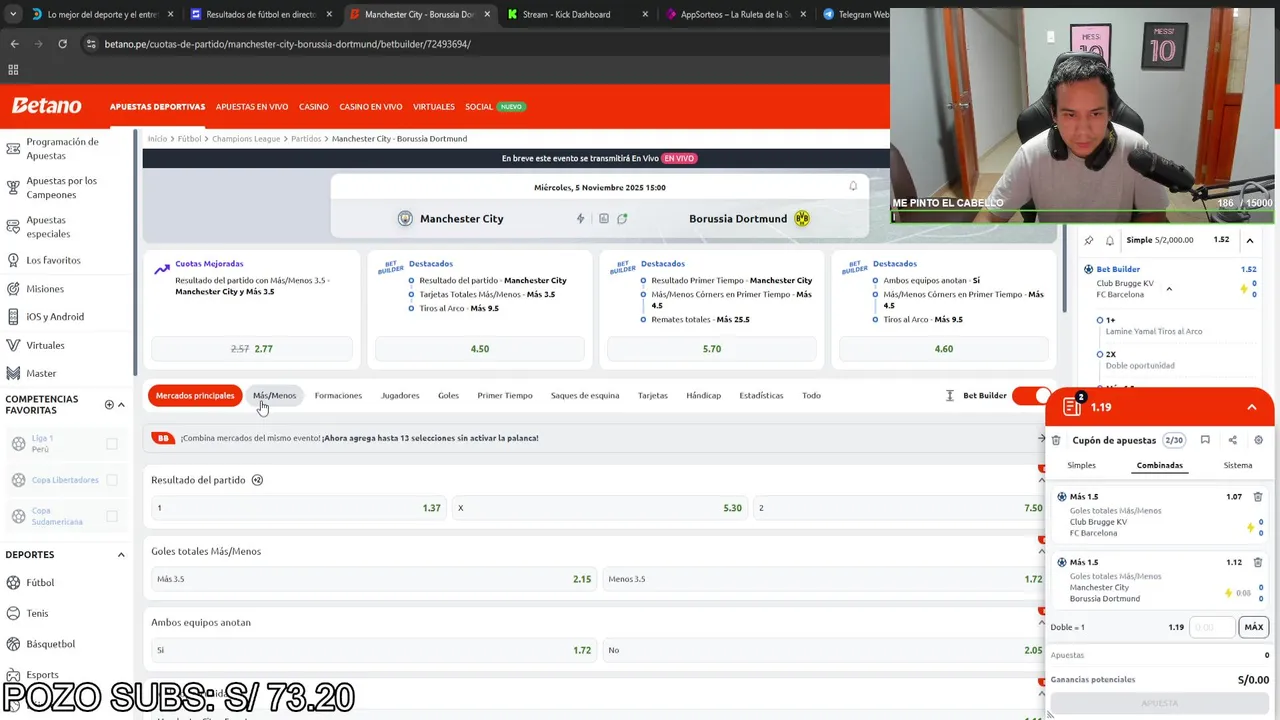1280x720 pixels.
Task: Clear all bets with coupon trash icon
Action: pos(1056,440)
